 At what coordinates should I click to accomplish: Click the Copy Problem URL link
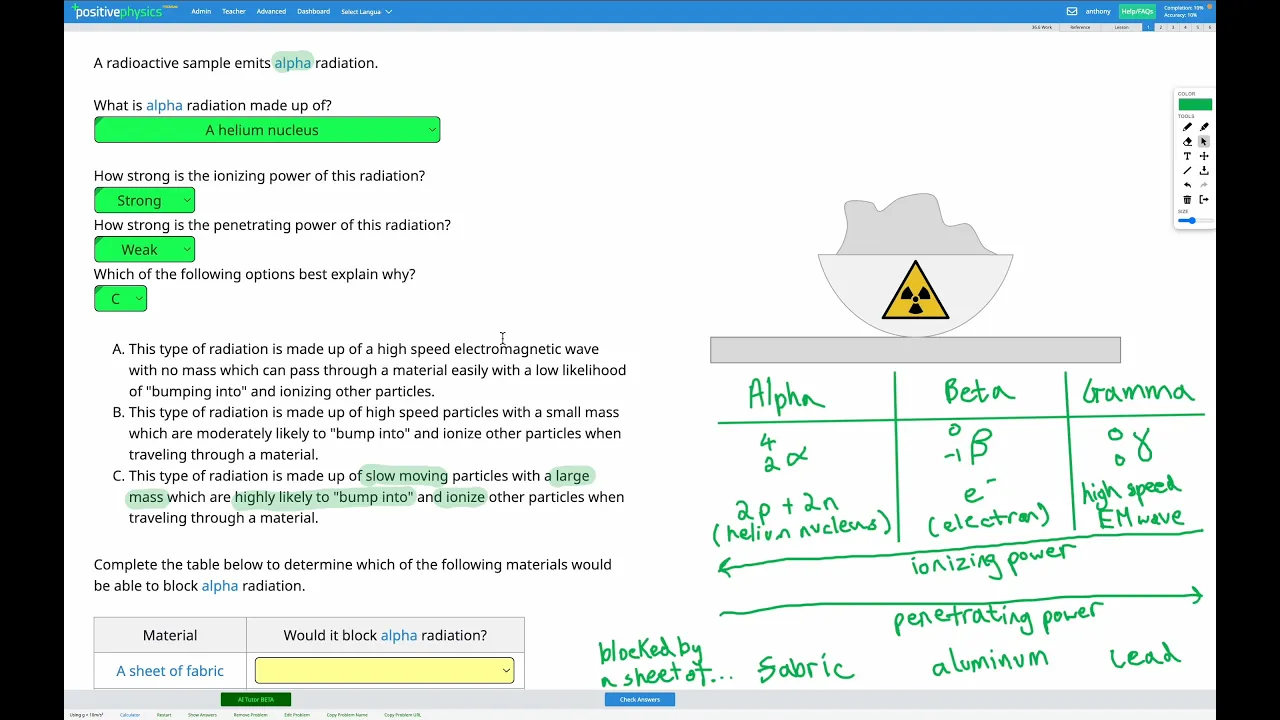pos(402,715)
